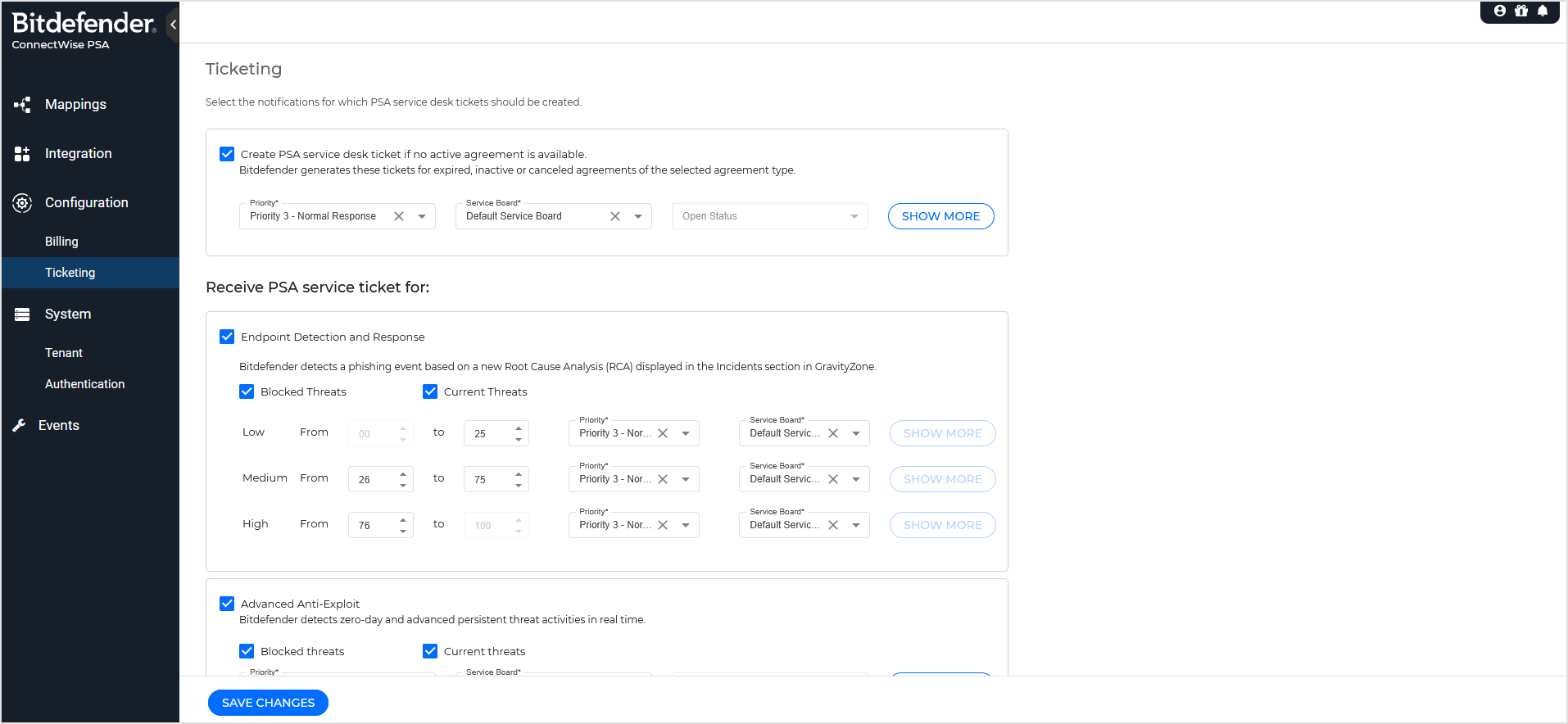Screen dimensions: 1568x724
Task: Click the Integration sidebar icon
Action: [x=22, y=154]
